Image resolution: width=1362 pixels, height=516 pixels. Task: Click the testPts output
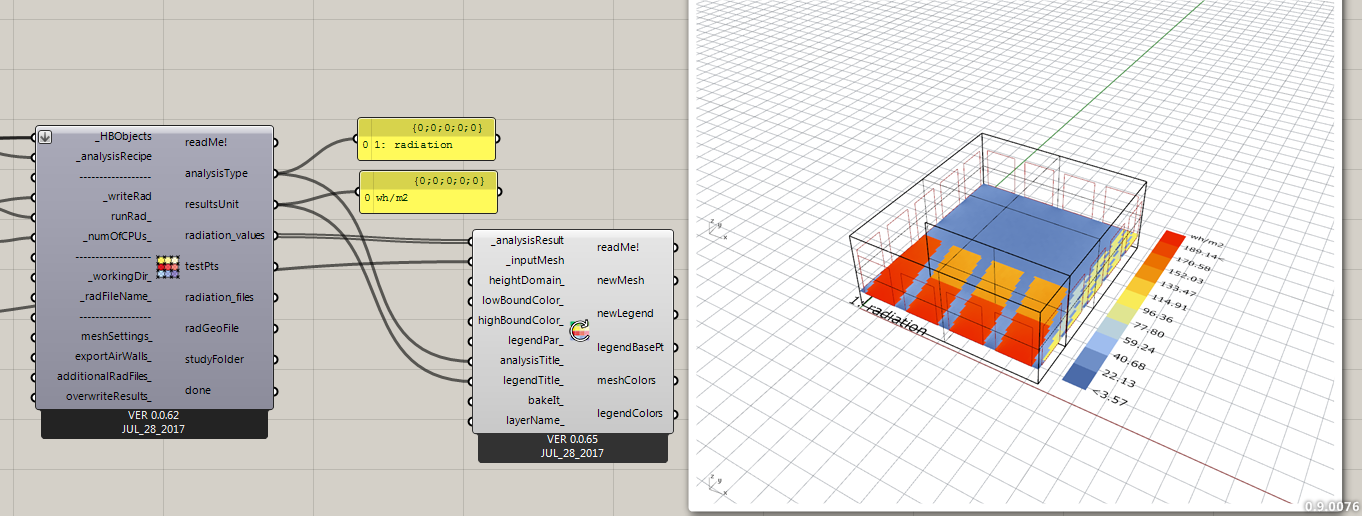point(201,266)
